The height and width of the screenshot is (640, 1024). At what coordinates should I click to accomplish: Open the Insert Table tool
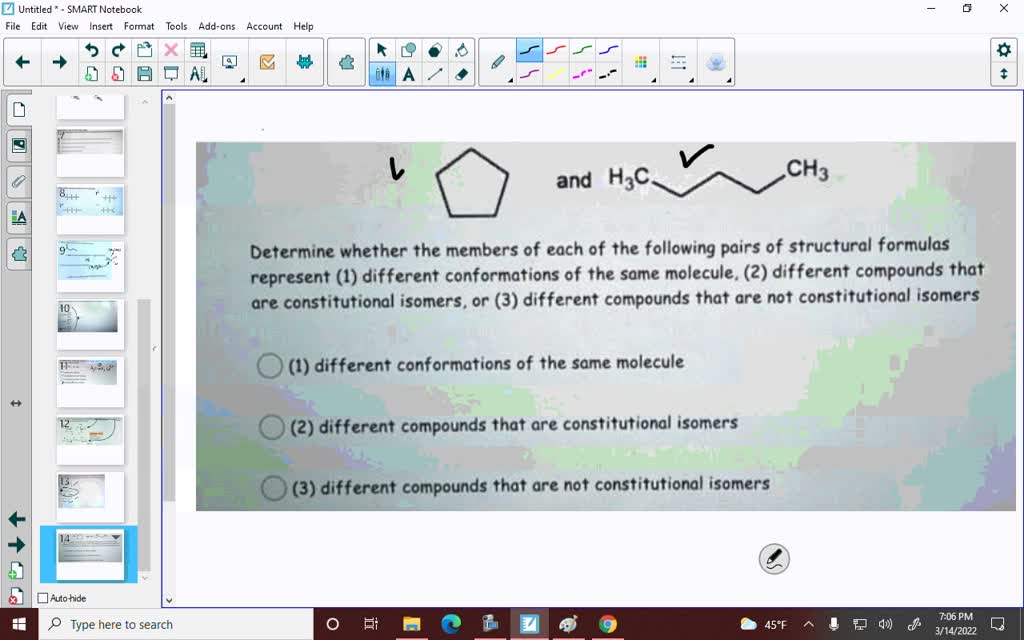tap(198, 50)
